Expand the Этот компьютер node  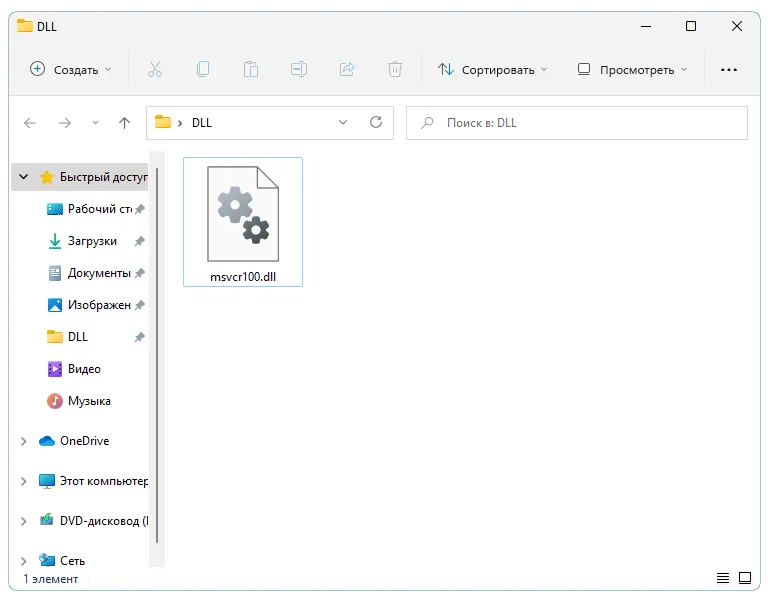[24, 481]
